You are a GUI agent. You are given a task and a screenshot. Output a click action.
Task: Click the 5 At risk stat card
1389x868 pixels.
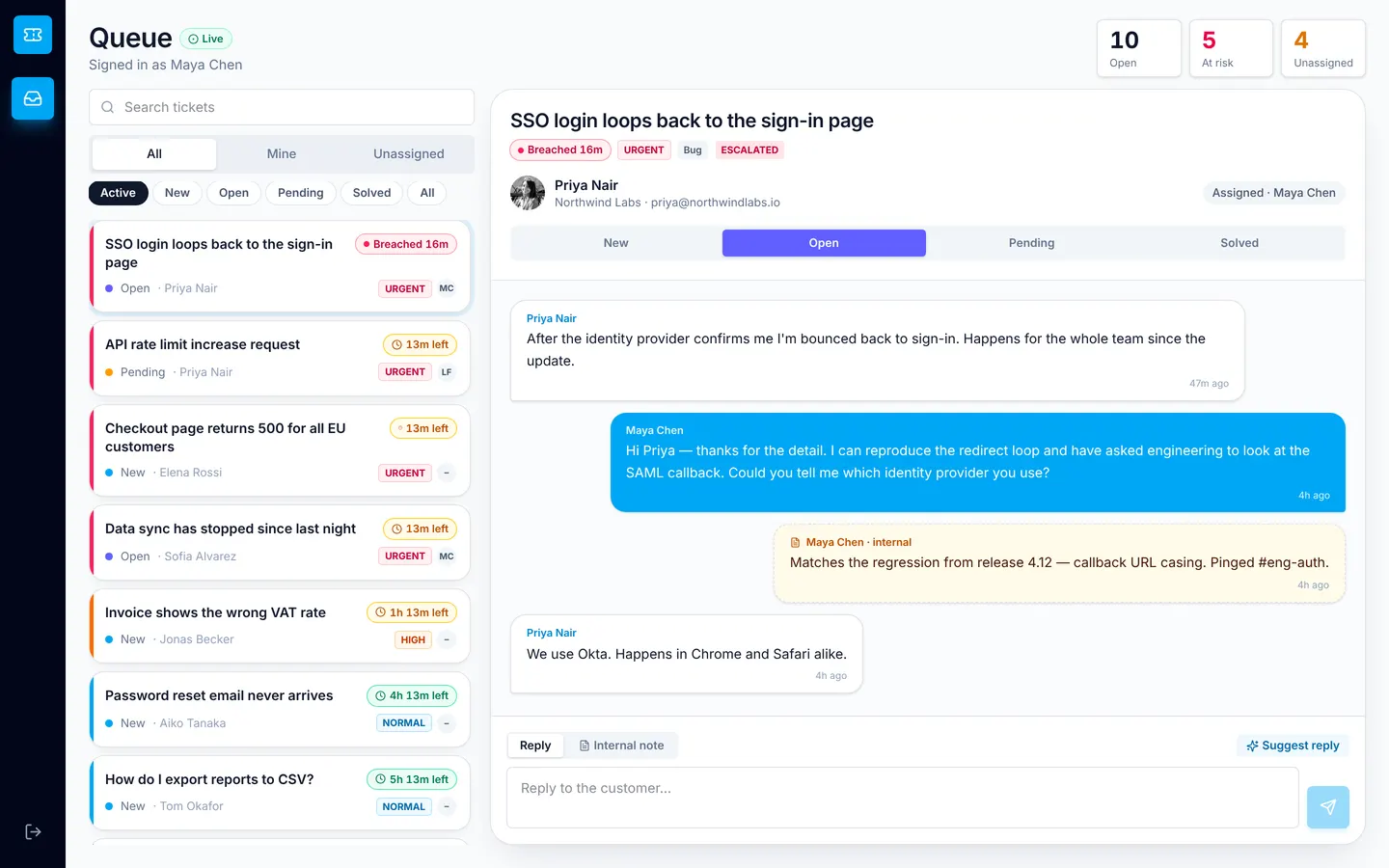point(1231,48)
